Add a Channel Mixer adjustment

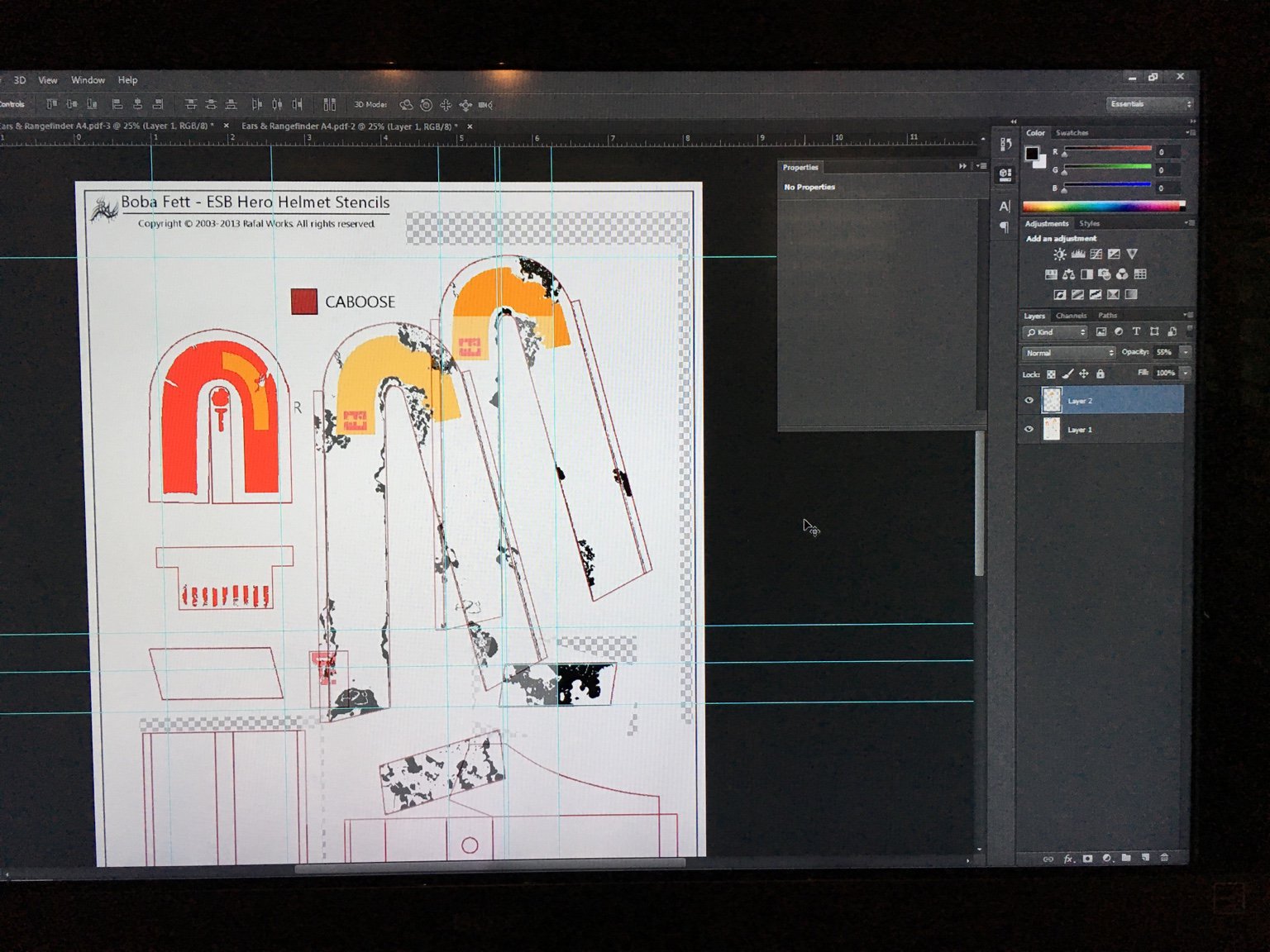coord(1122,274)
